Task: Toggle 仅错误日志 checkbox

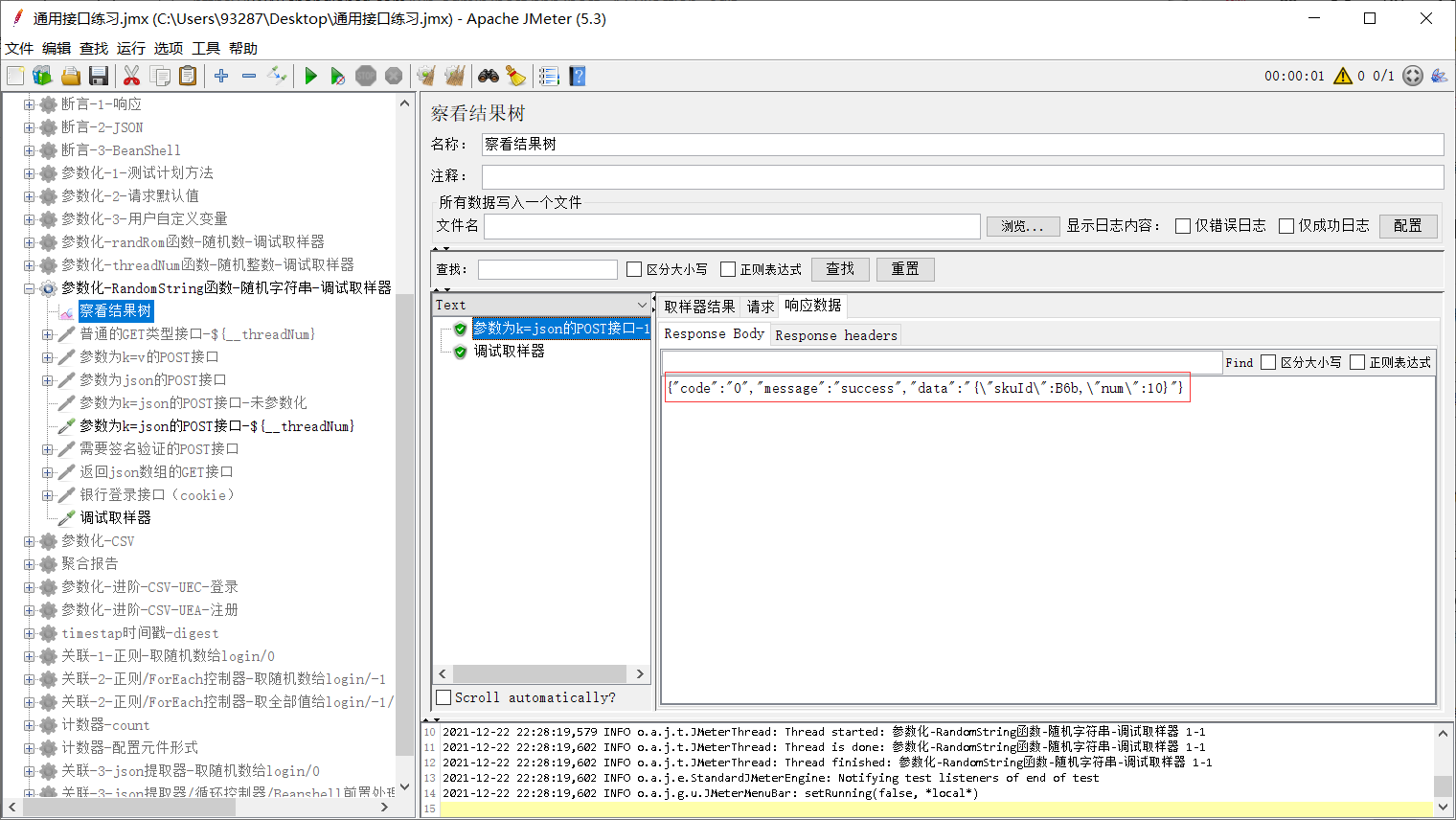Action: click(x=1183, y=226)
